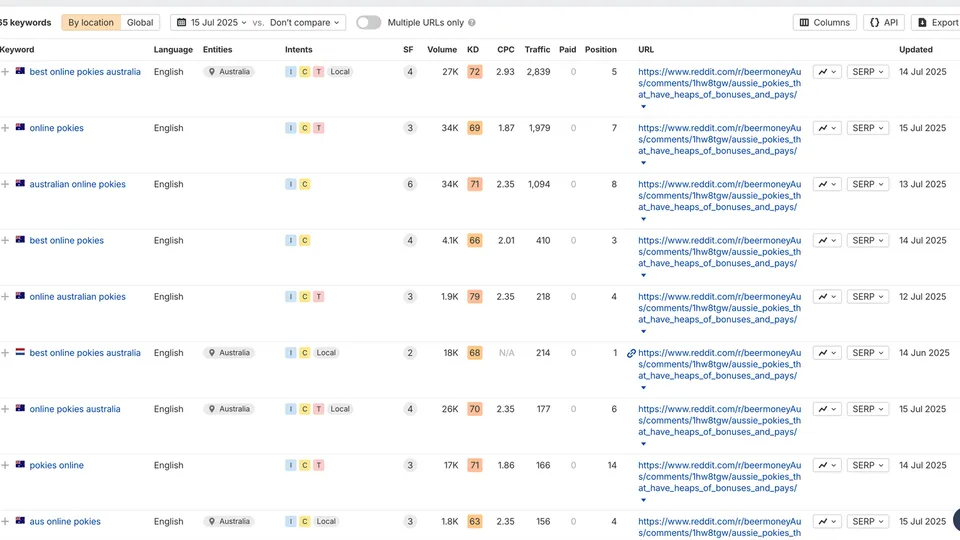This screenshot has width=960, height=540.
Task: Click KD score 79 badge
Action: click(x=474, y=297)
